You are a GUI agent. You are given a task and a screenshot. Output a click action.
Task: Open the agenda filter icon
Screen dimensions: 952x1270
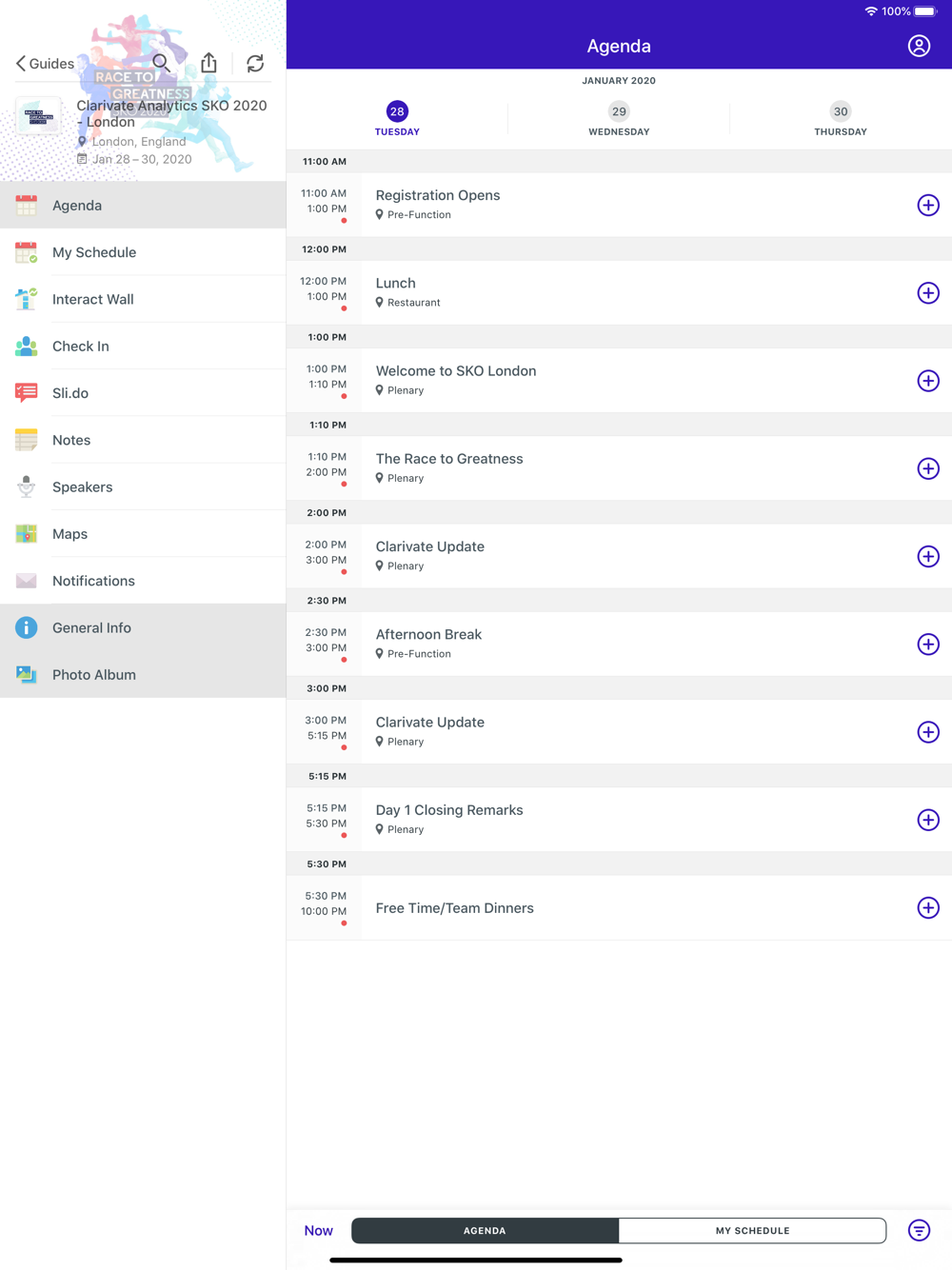point(919,1230)
